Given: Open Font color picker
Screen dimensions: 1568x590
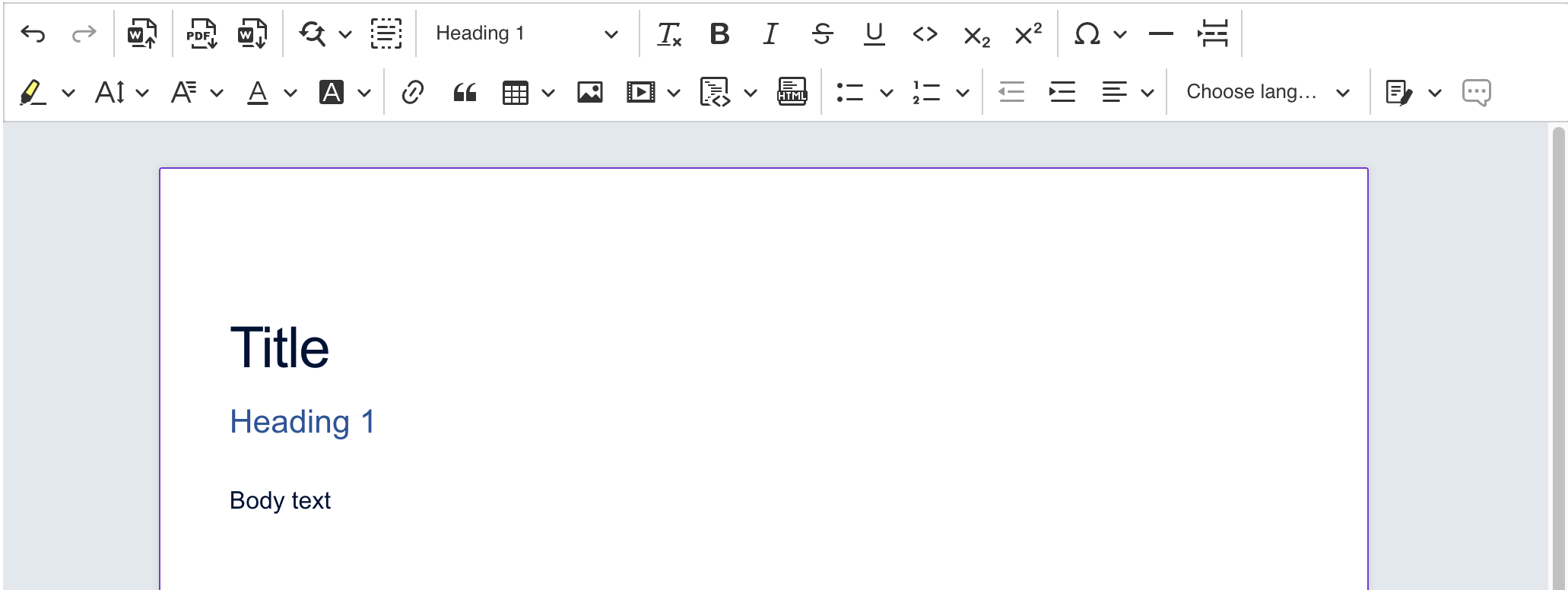Looking at the screenshot, I should coord(258,92).
